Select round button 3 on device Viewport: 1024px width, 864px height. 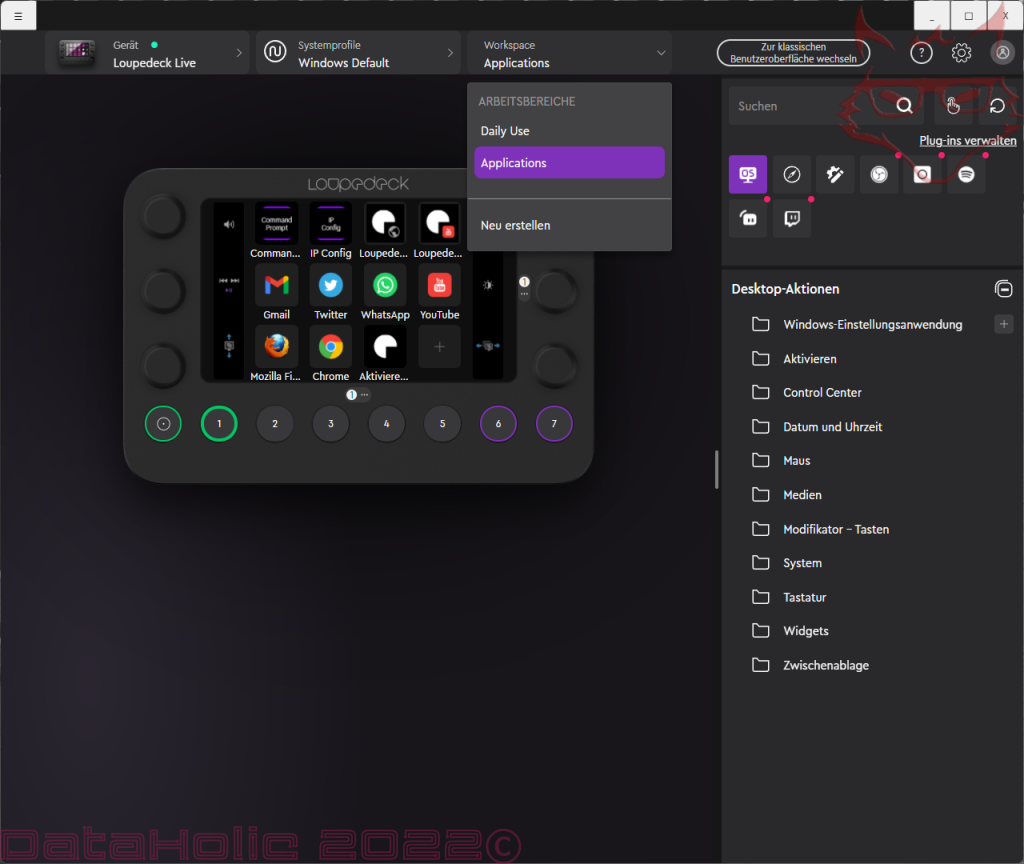click(330, 424)
